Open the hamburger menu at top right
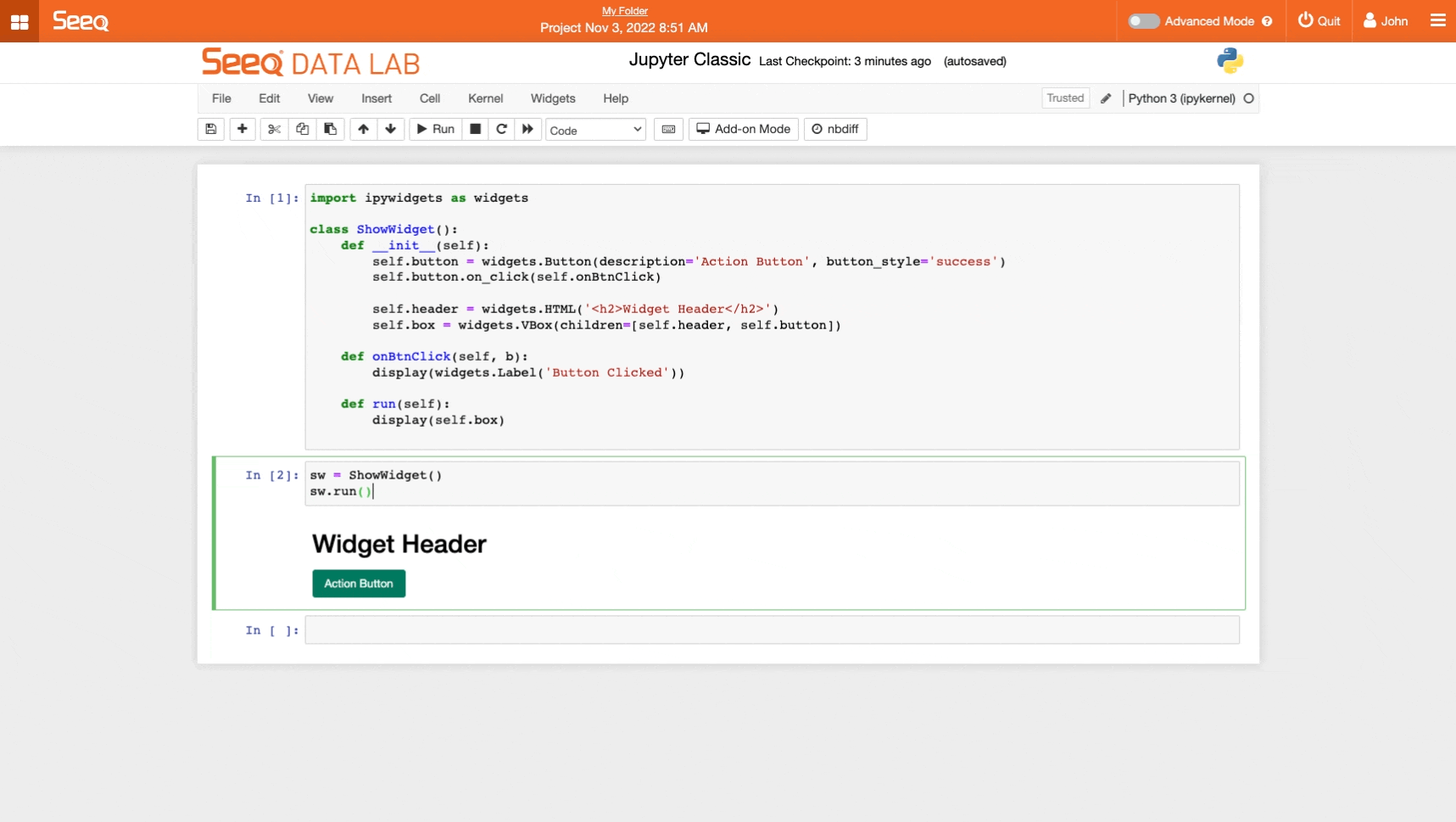This screenshot has width=1456, height=822. [x=1437, y=20]
